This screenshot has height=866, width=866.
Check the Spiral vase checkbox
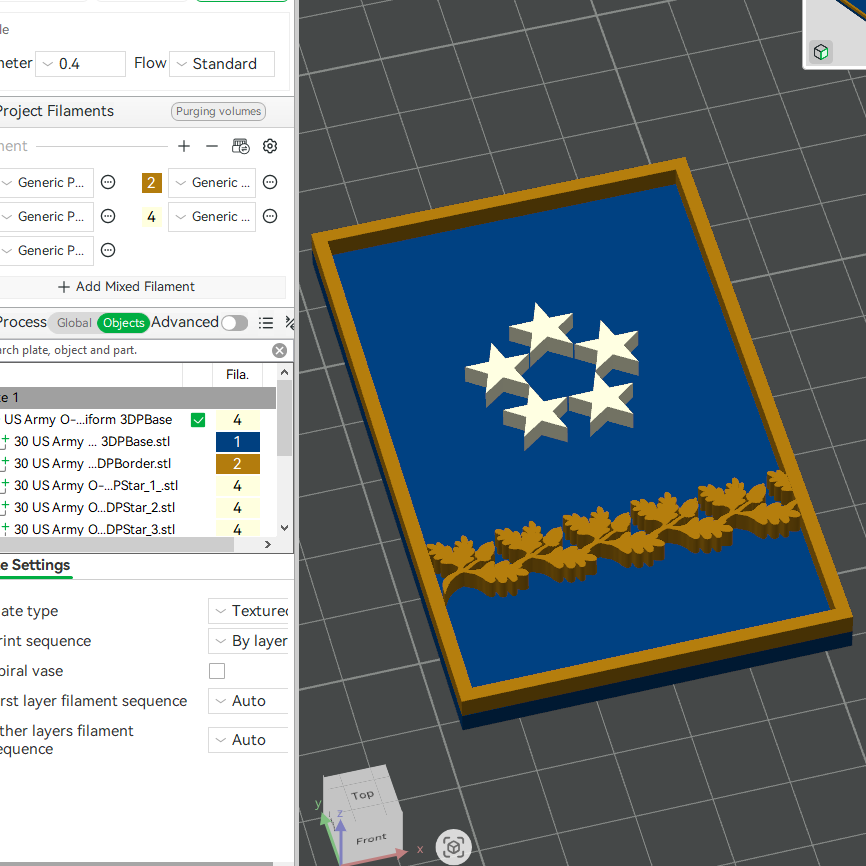pyautogui.click(x=217, y=671)
